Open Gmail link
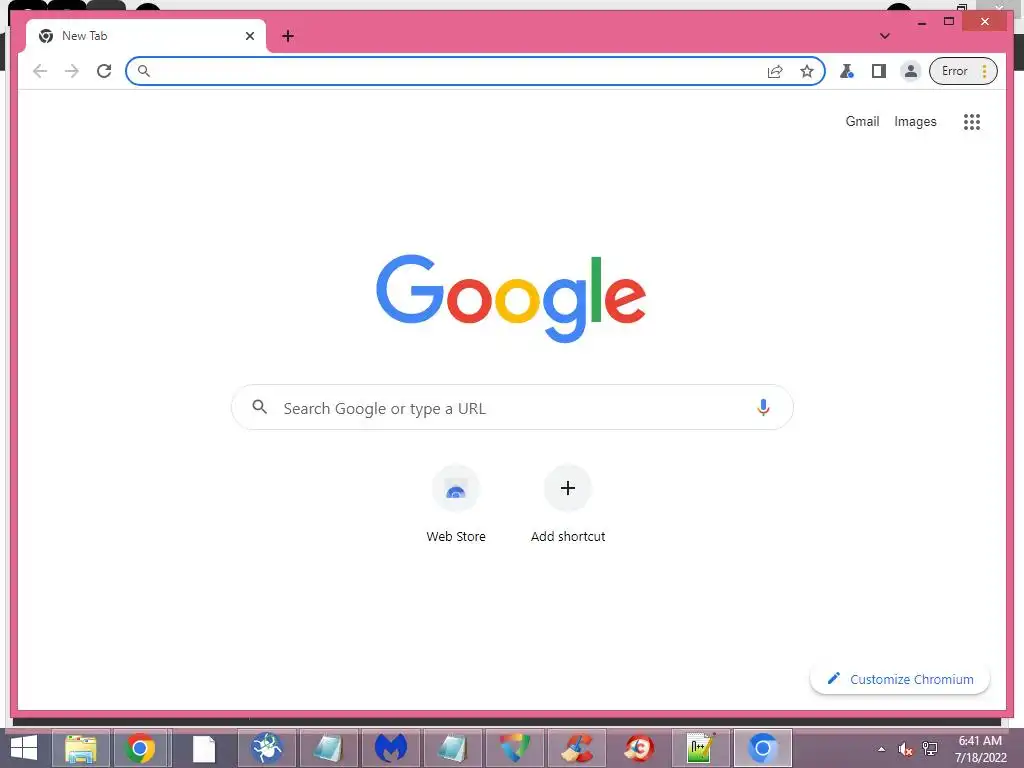 (862, 121)
